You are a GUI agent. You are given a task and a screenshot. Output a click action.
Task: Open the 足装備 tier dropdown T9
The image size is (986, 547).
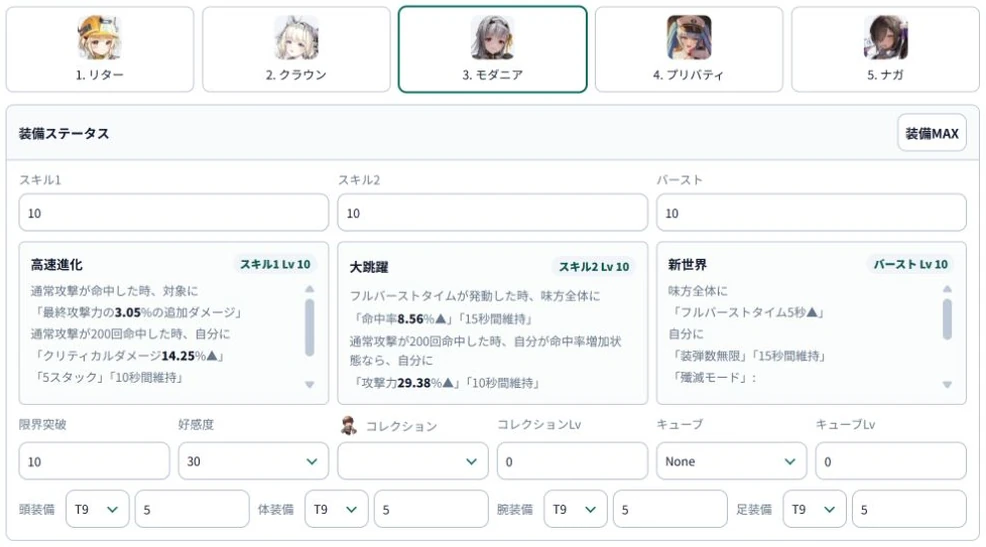tap(814, 509)
